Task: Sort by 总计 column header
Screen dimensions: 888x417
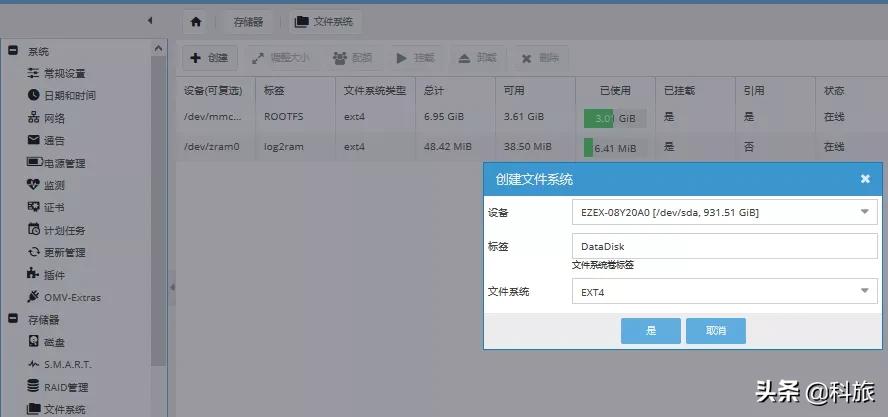Action: point(455,91)
